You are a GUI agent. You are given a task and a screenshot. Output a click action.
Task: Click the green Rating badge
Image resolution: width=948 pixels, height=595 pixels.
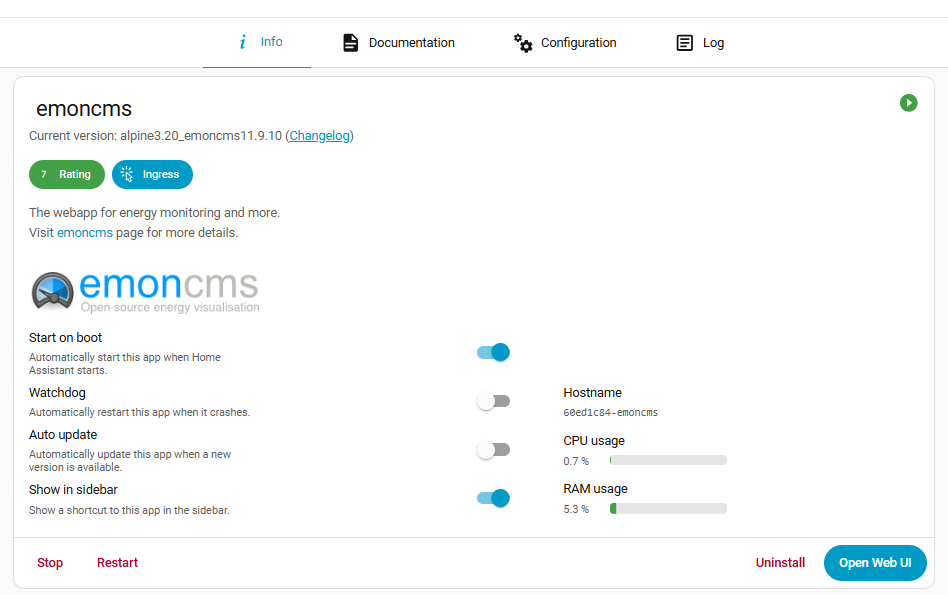coord(66,174)
